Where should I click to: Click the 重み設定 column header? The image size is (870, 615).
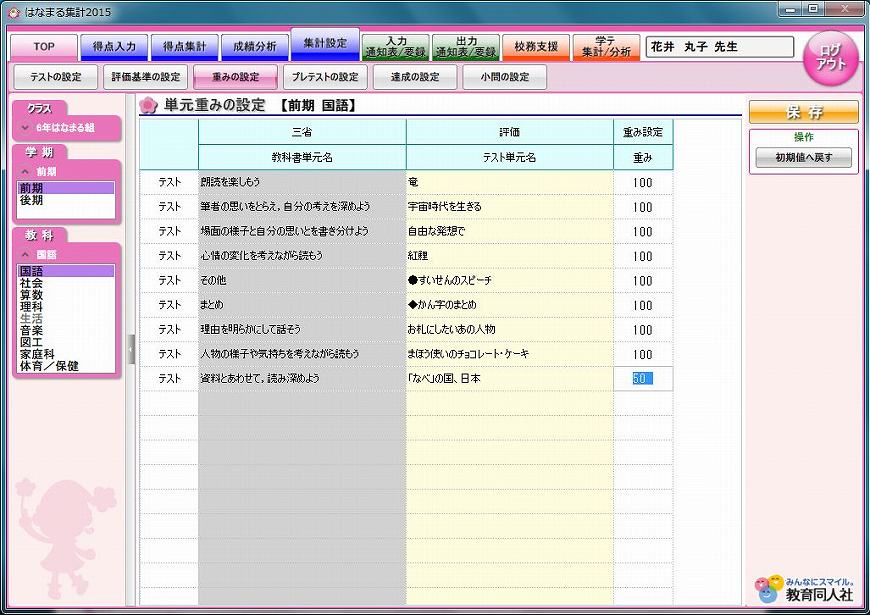point(643,132)
